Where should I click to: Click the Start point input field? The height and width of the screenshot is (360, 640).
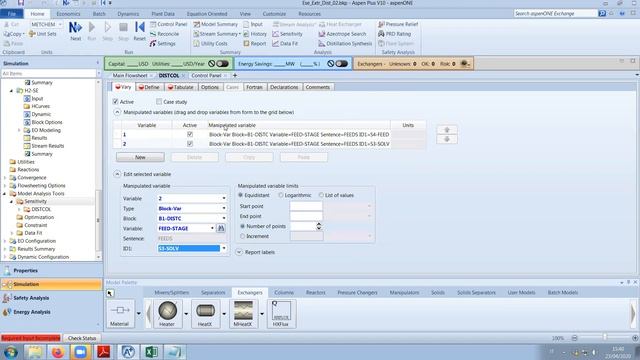click(306, 206)
